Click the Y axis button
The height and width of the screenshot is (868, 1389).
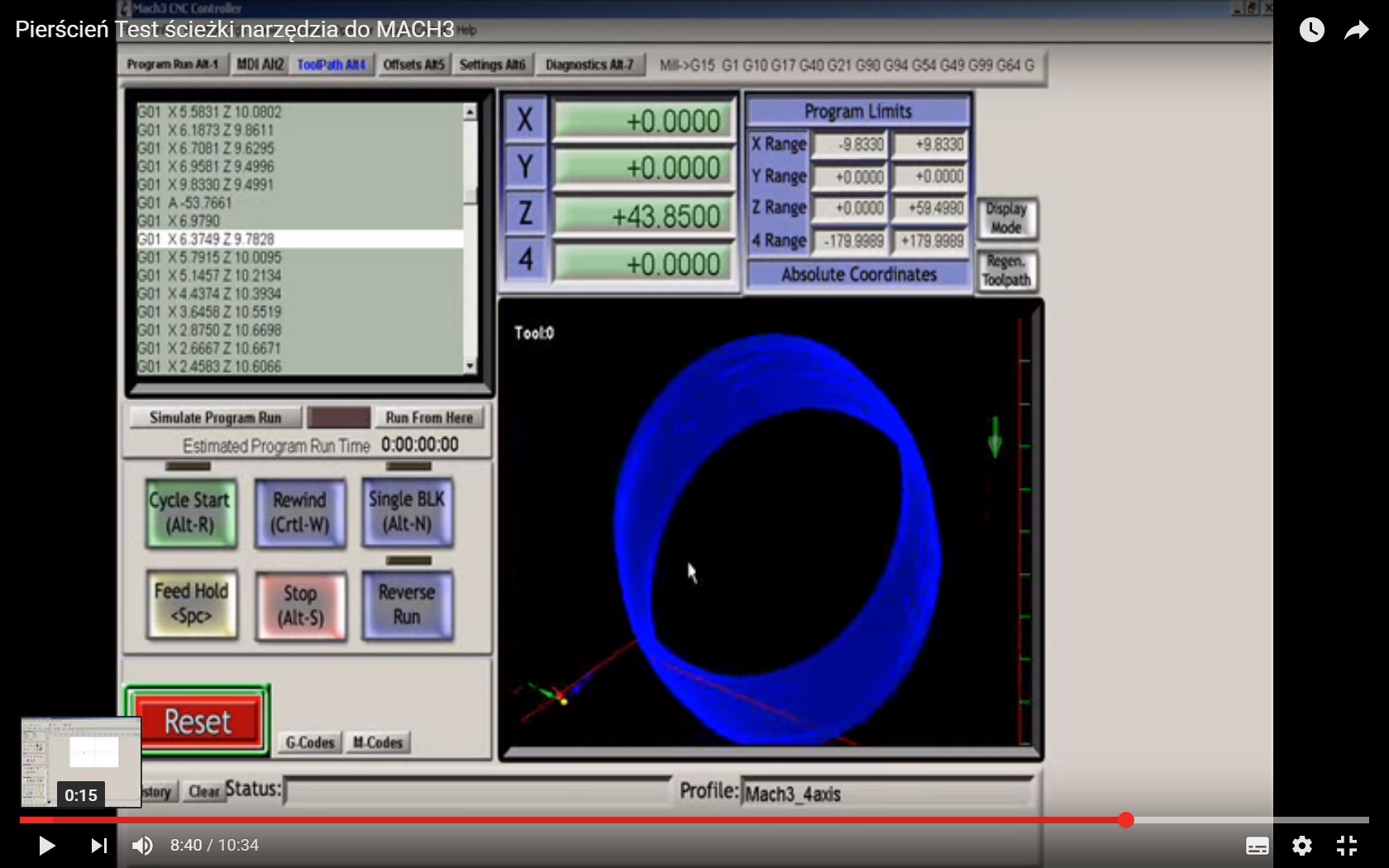525,167
